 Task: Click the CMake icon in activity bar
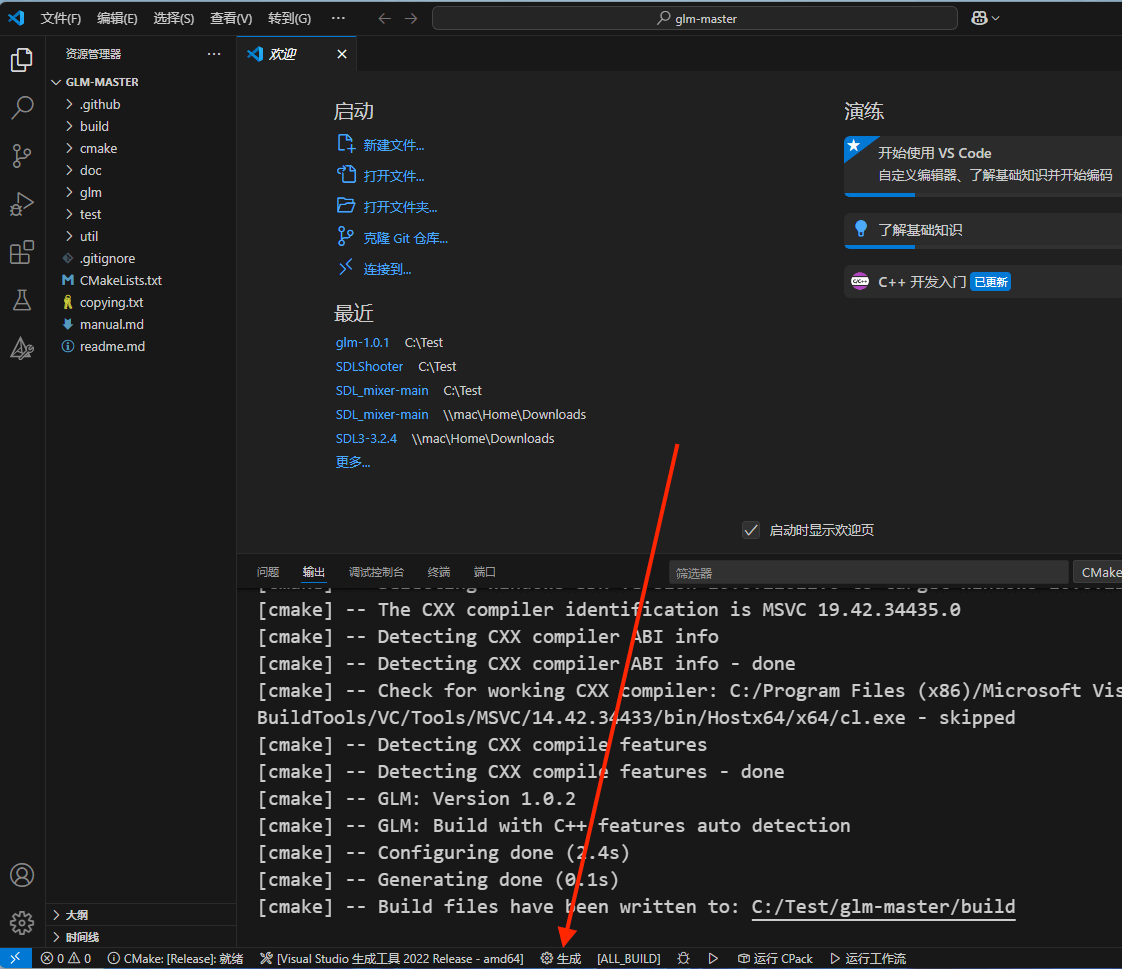point(22,348)
